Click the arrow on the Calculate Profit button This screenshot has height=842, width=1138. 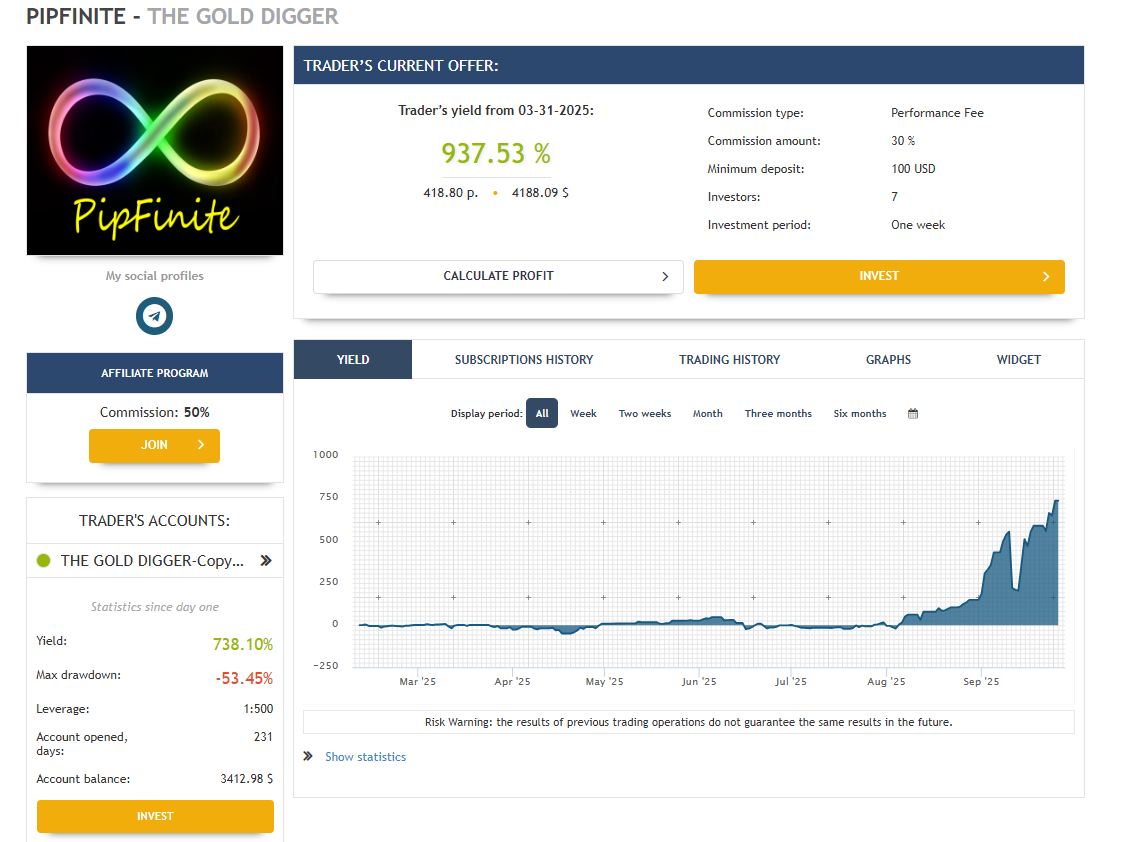[665, 277]
